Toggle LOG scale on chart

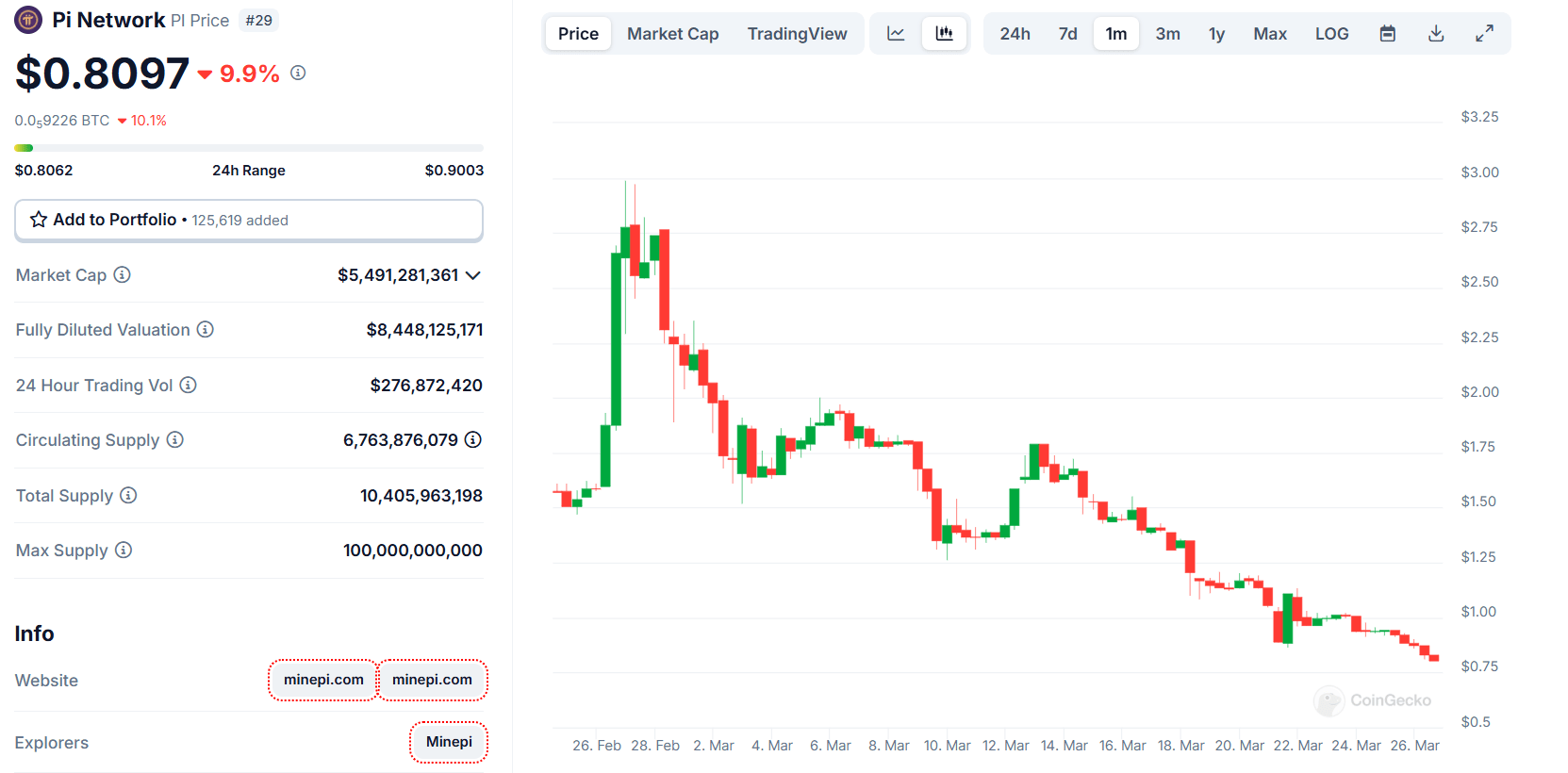(x=1331, y=34)
